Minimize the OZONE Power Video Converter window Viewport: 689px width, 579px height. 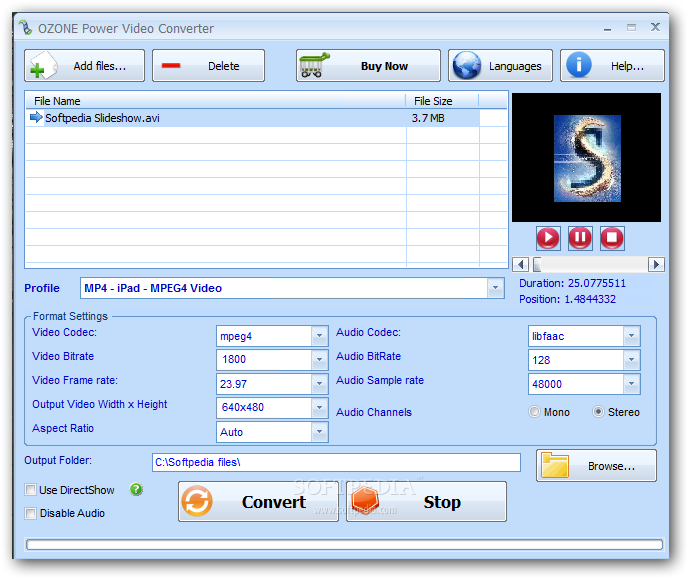[x=608, y=28]
